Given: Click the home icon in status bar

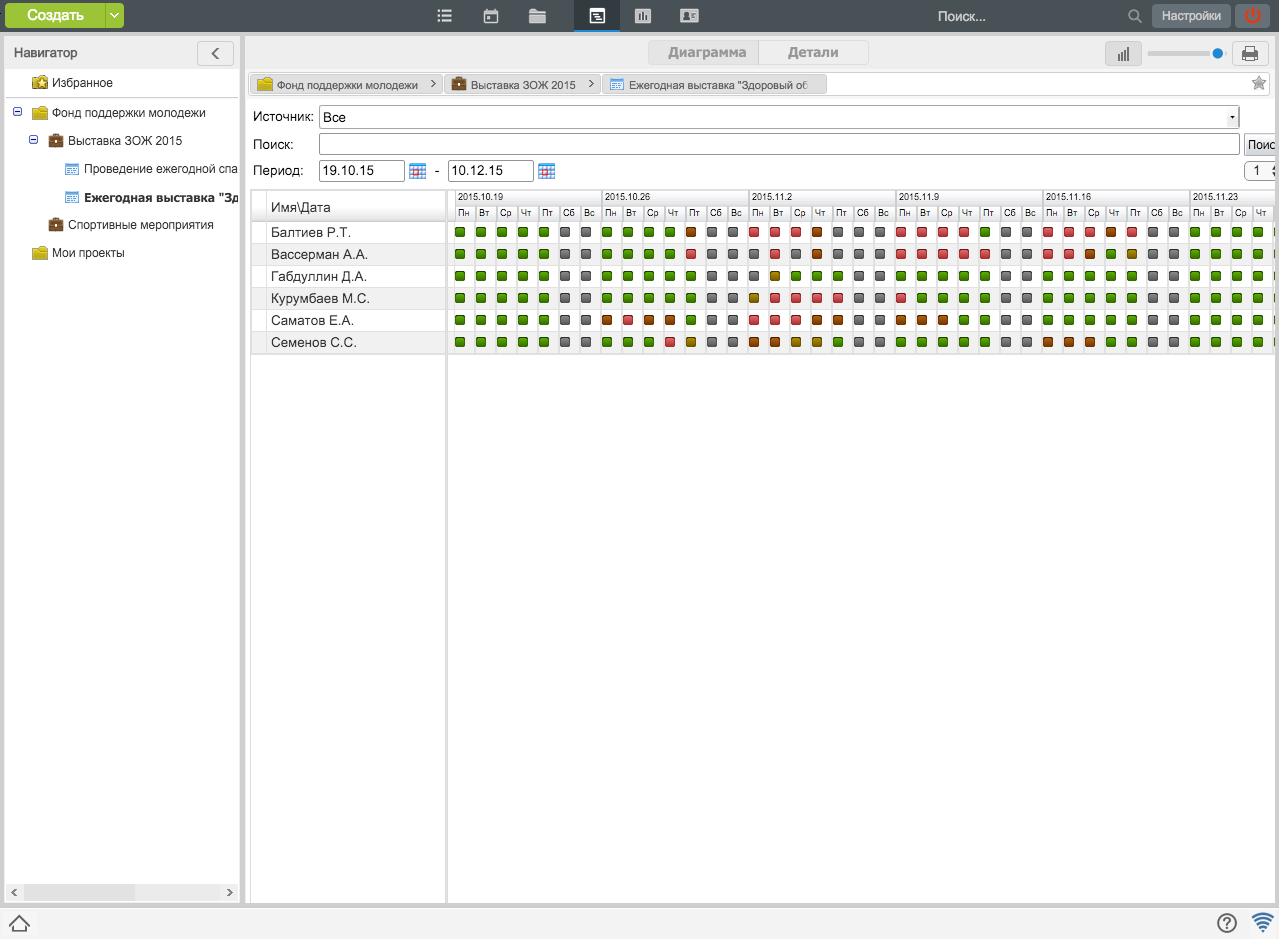Looking at the screenshot, I should [18, 923].
